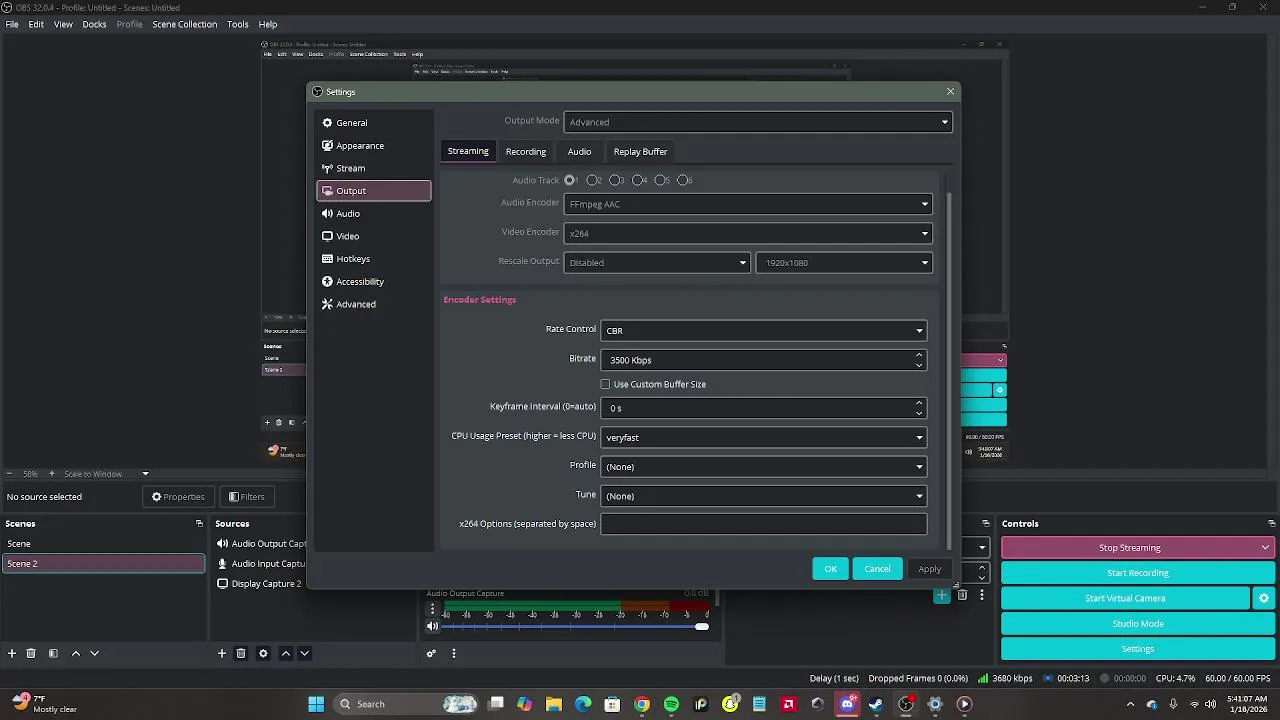Increase Bitrate with stepper up arrow

click(919, 354)
